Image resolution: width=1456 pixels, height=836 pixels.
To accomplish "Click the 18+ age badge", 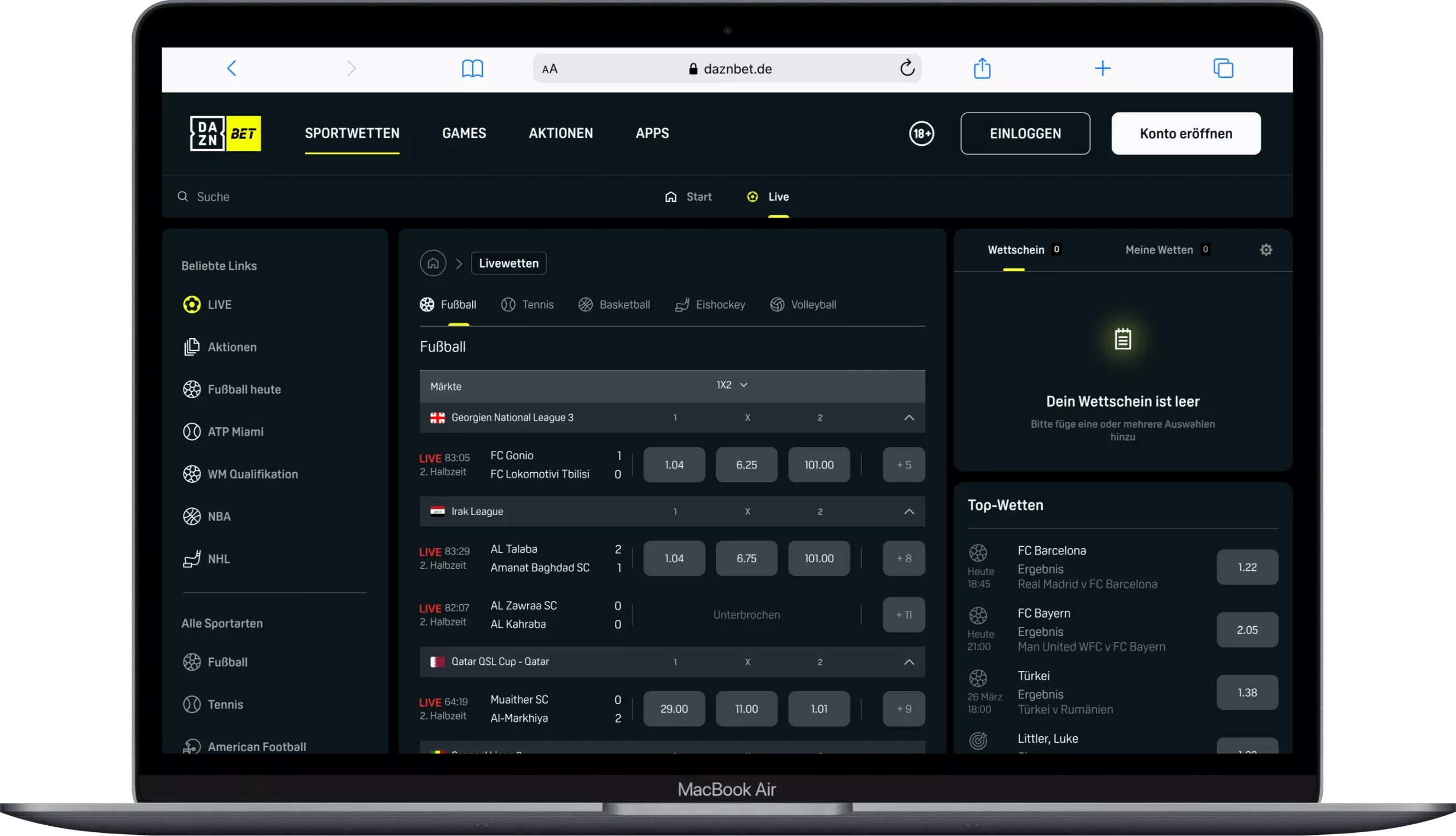I will pyautogui.click(x=921, y=133).
